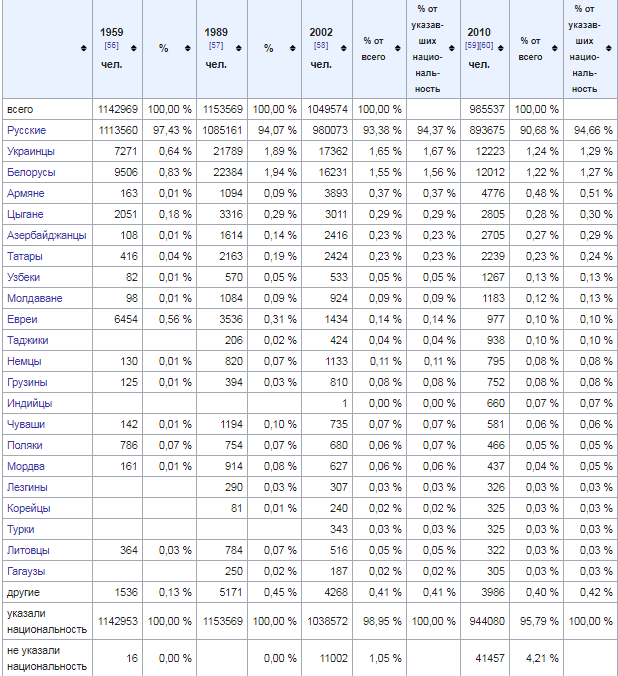Open the Грузины link

click(x=27, y=382)
